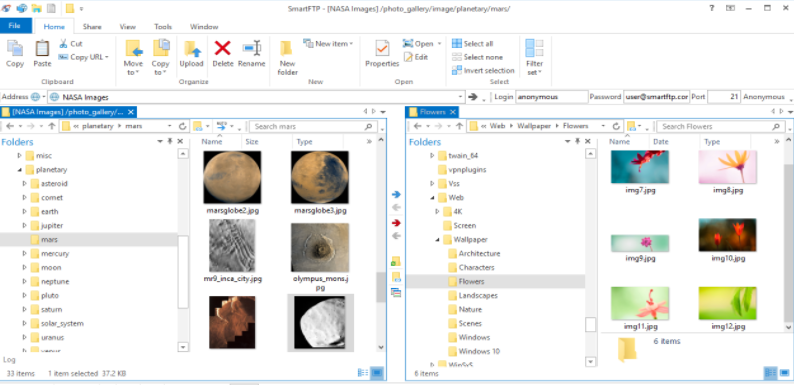Click the blue right transfer arrow
This screenshot has height=385, width=794.
396,195
